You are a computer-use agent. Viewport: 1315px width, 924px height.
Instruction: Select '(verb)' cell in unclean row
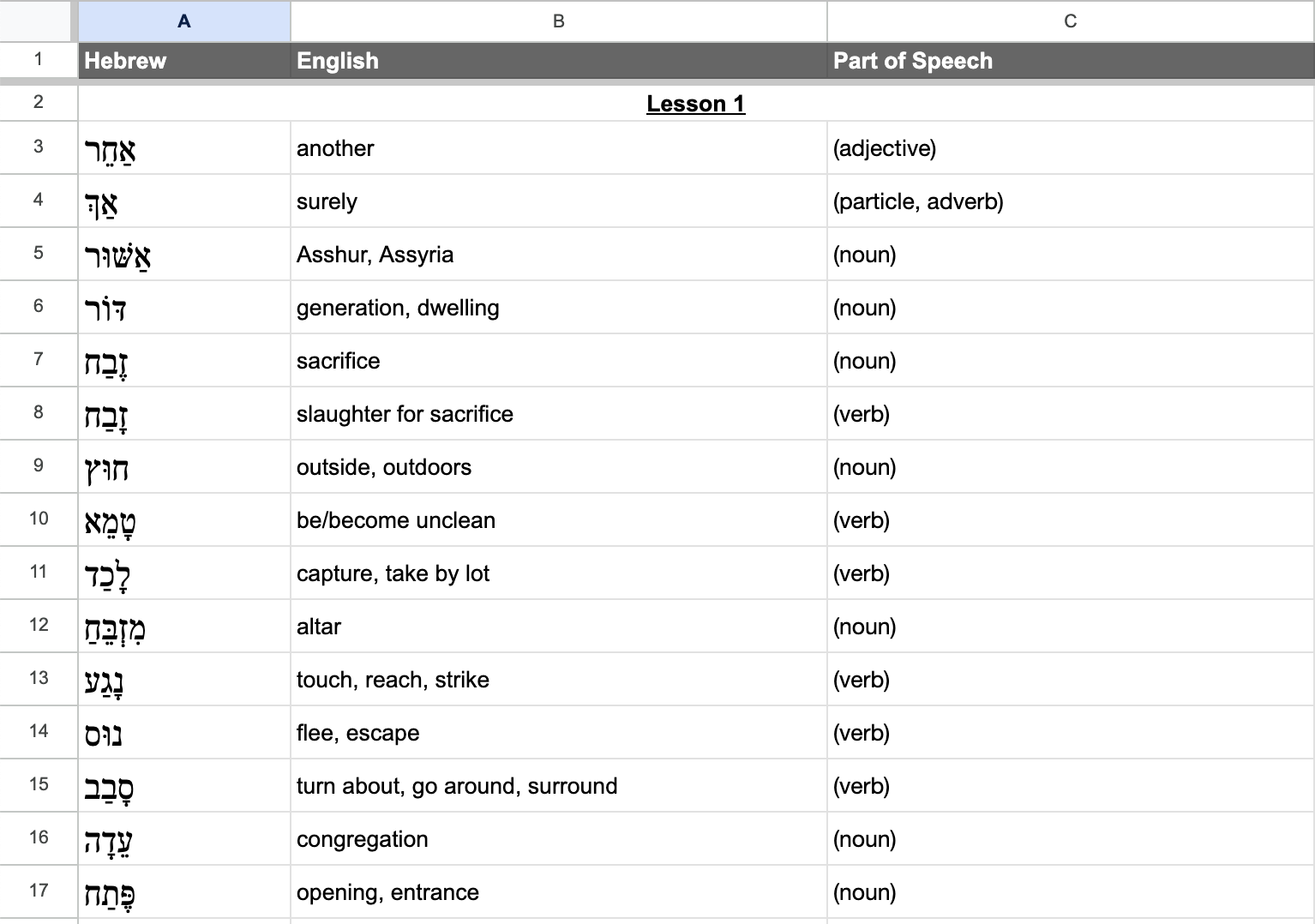pyautogui.click(x=1071, y=520)
